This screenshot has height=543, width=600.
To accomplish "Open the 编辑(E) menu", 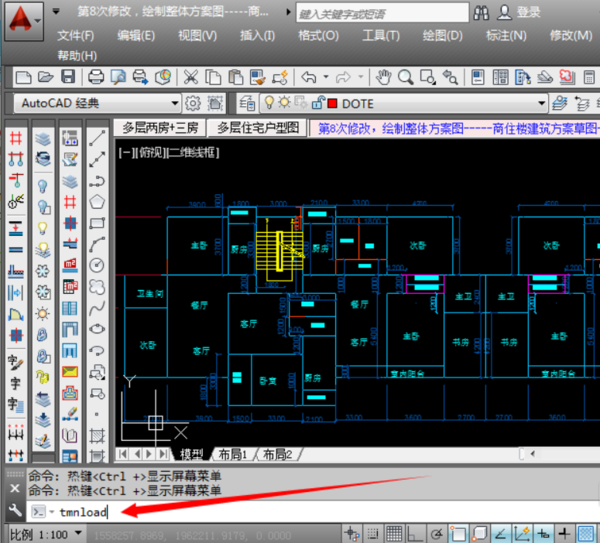I will [136, 36].
